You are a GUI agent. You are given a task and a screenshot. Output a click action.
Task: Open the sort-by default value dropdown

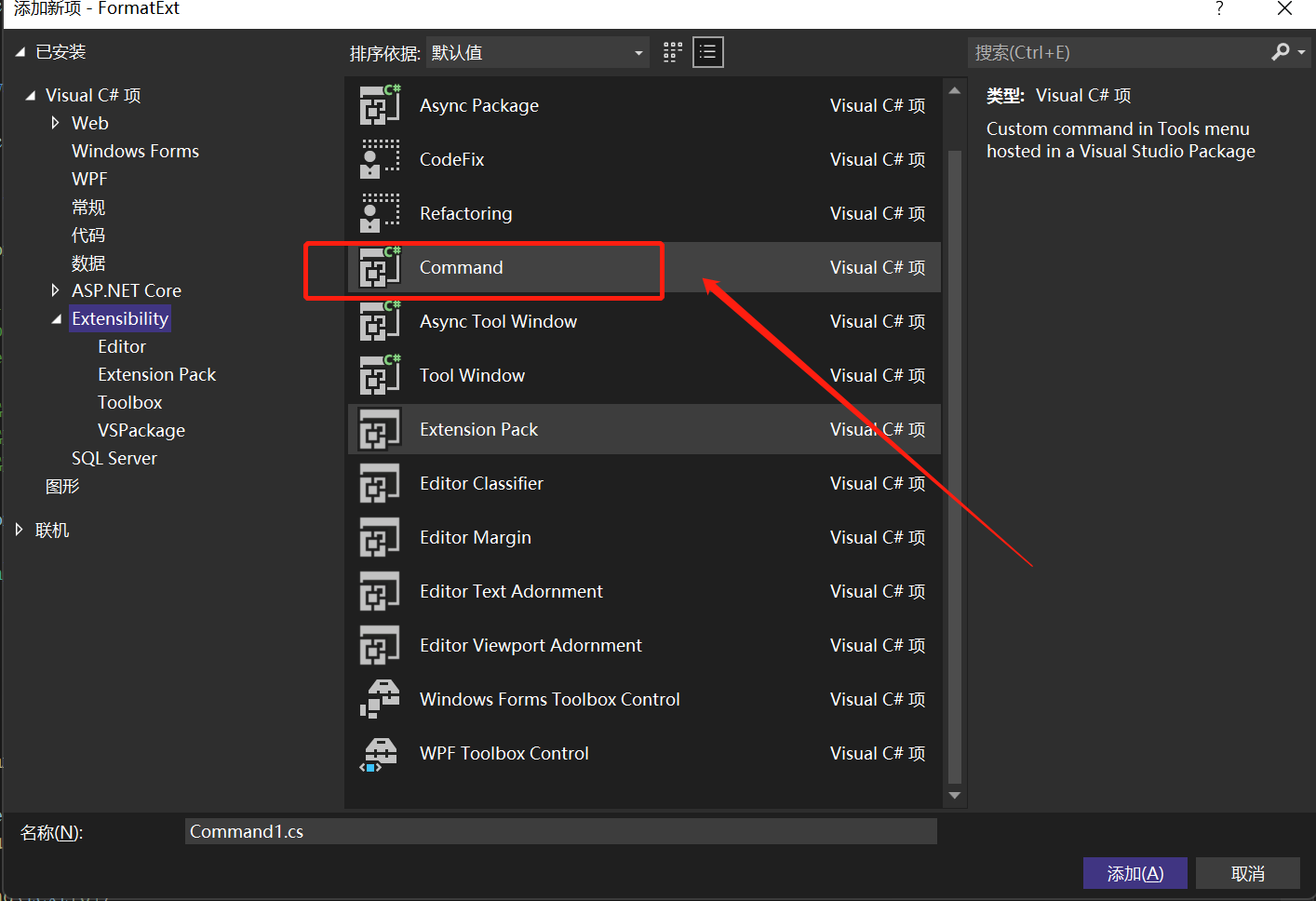[x=537, y=53]
